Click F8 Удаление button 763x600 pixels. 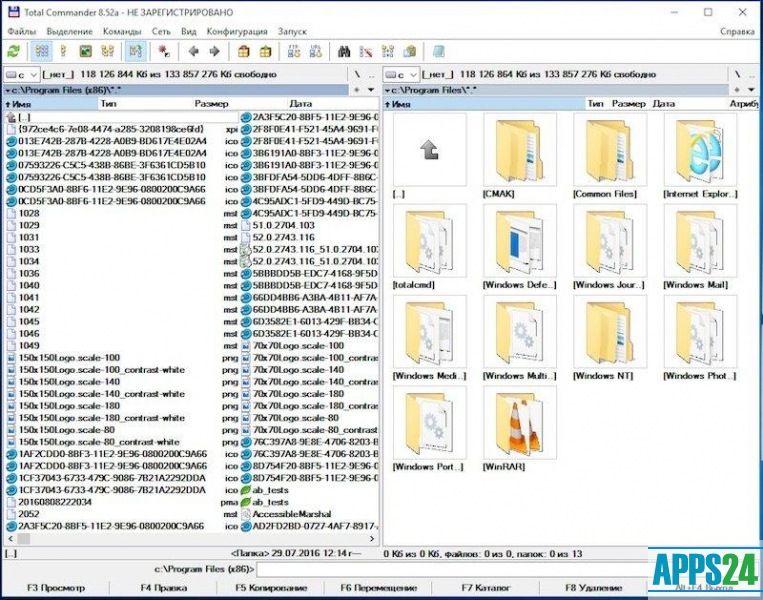coord(594,588)
